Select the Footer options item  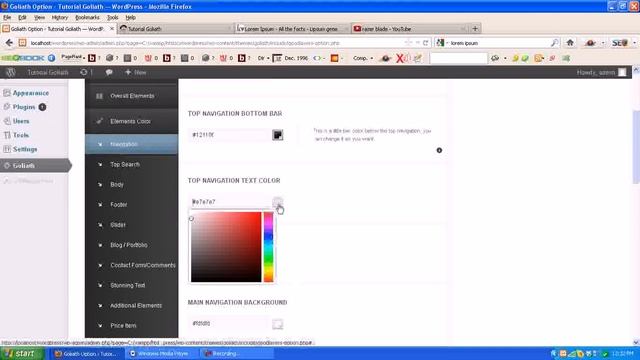click(x=131, y=204)
